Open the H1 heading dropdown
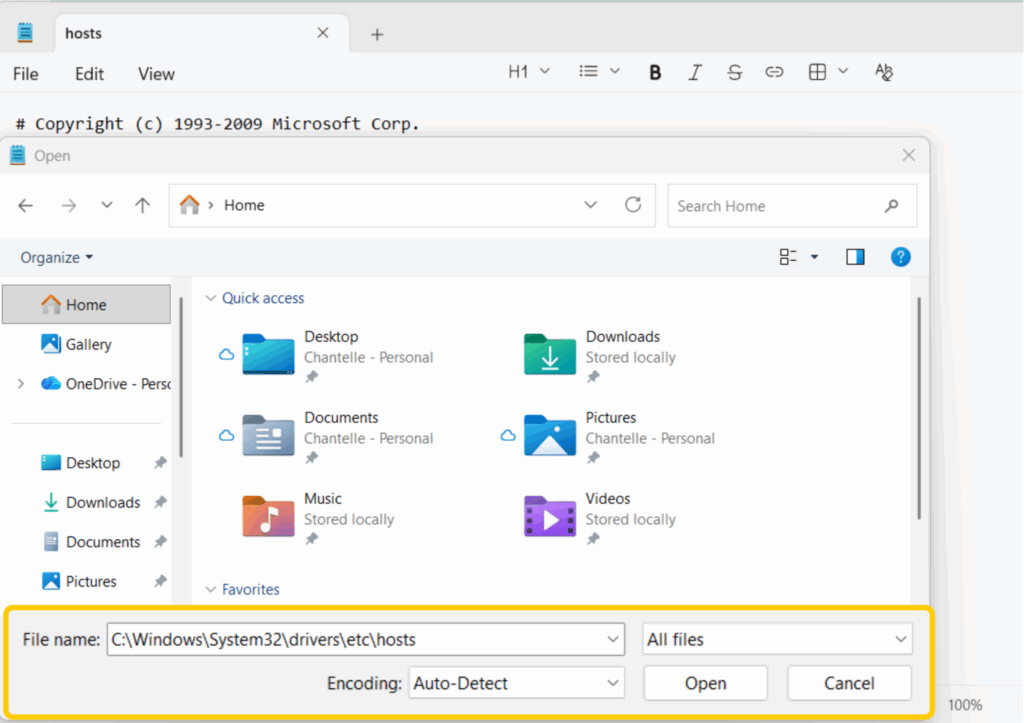The height and width of the screenshot is (723, 1024). point(528,71)
